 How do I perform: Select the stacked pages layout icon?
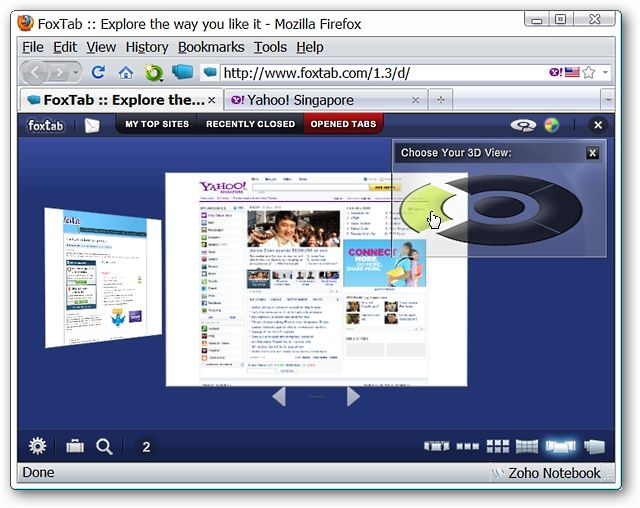pos(594,446)
